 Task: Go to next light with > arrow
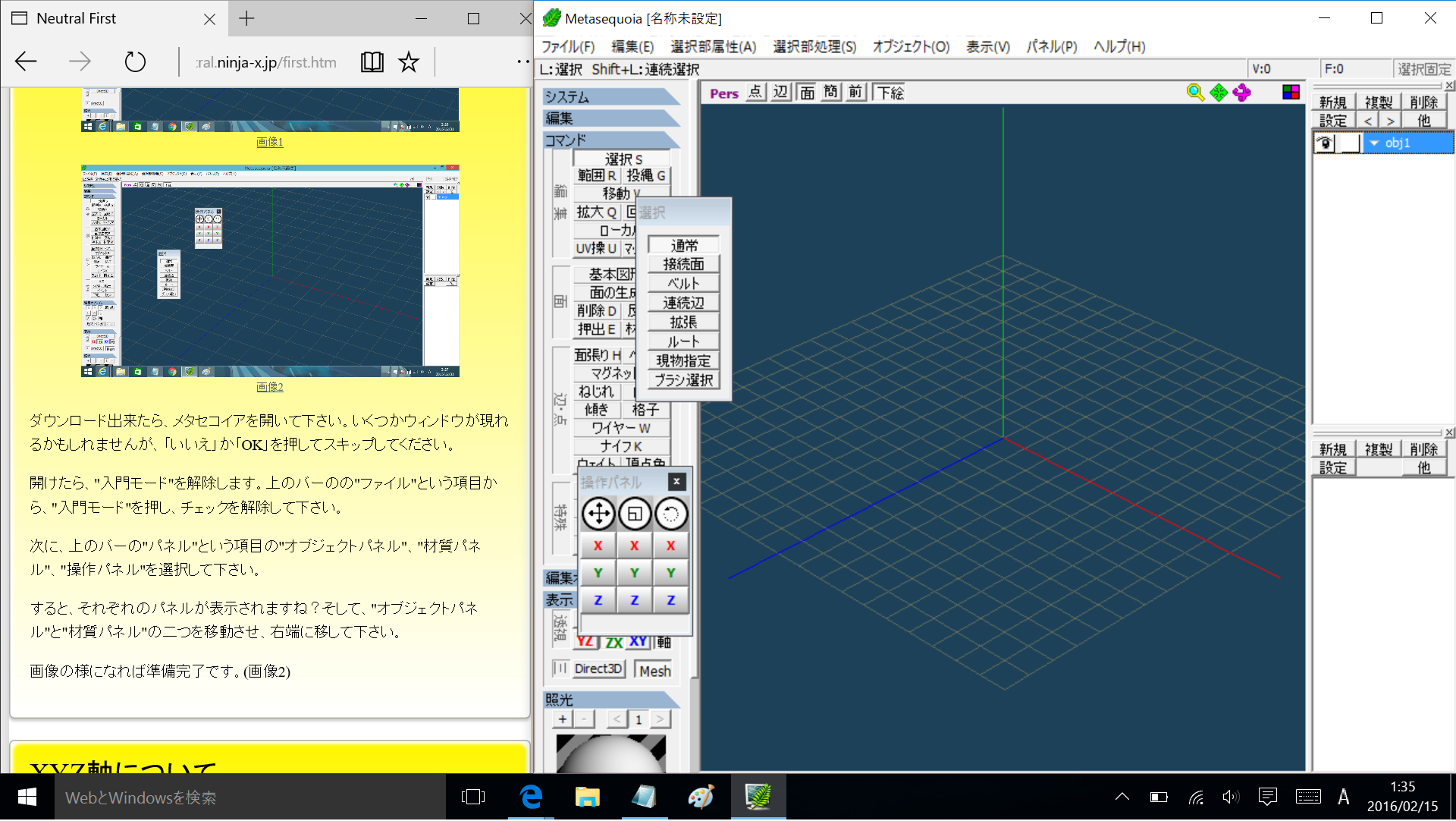pyautogui.click(x=661, y=719)
